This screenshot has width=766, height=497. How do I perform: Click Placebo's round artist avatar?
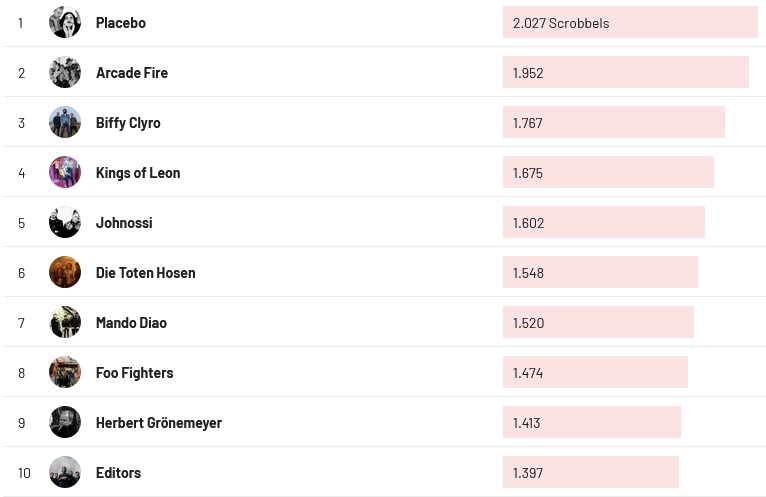tap(65, 22)
